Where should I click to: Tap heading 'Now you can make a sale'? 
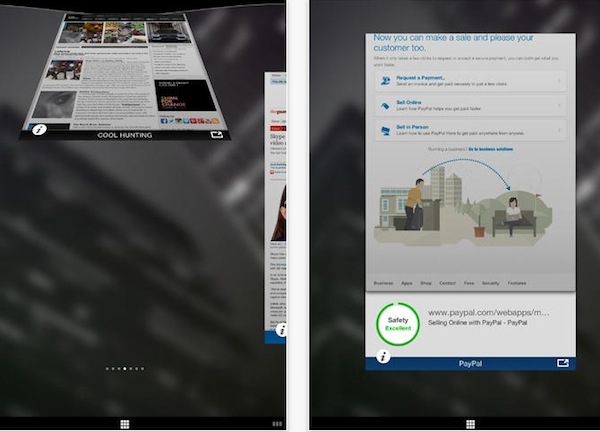453,42
